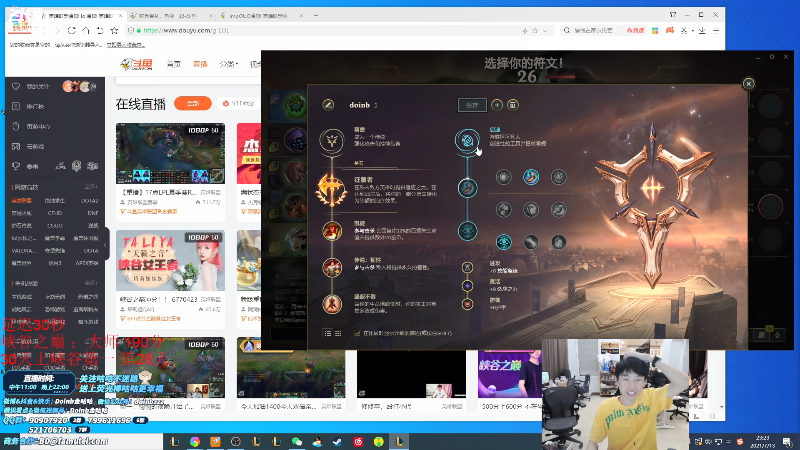Screen dimensions: 800x450
Task: Open browser downloads icon
Action: (702, 31)
